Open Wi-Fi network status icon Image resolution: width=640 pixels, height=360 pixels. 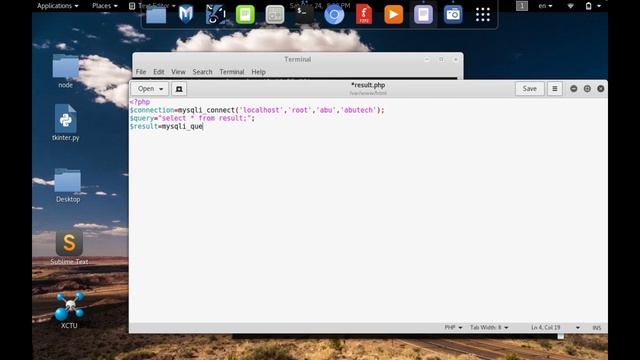click(x=570, y=6)
